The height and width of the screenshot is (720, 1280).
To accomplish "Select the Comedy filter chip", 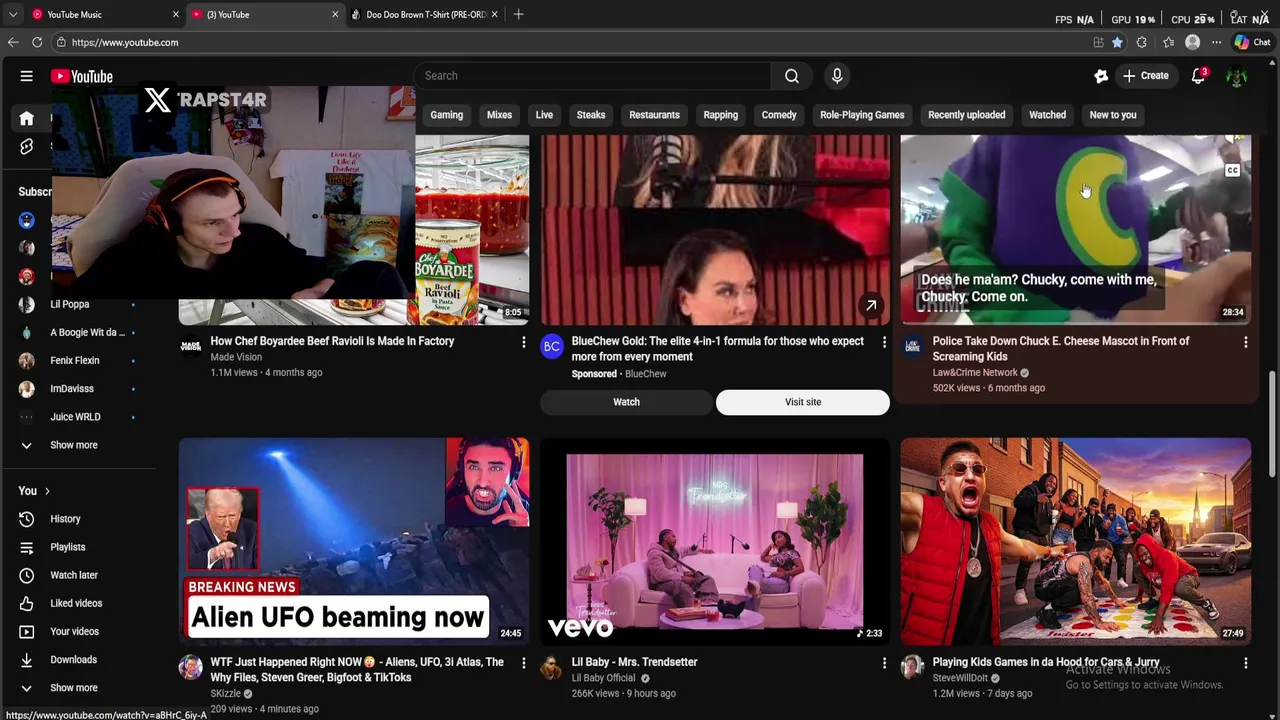I will click(779, 115).
